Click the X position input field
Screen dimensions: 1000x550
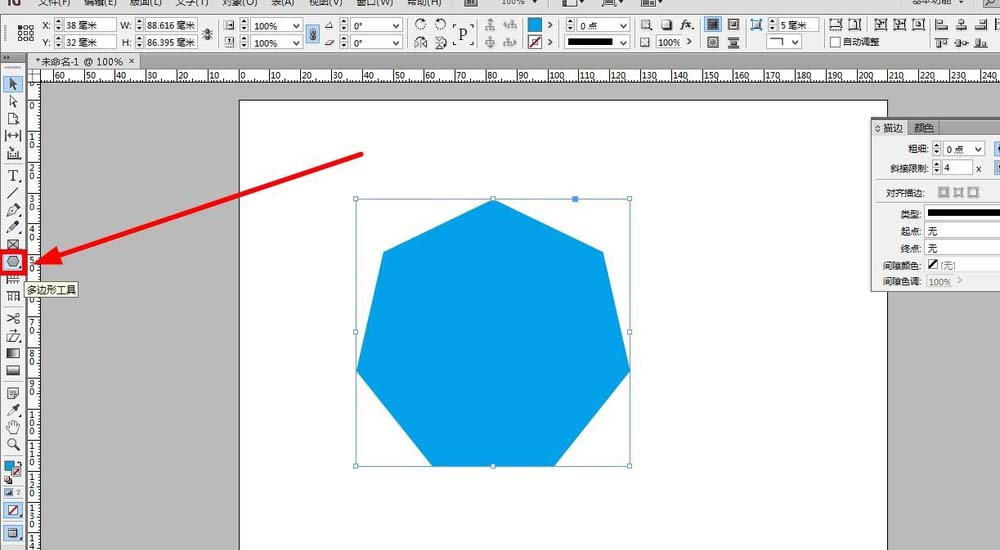pos(89,26)
